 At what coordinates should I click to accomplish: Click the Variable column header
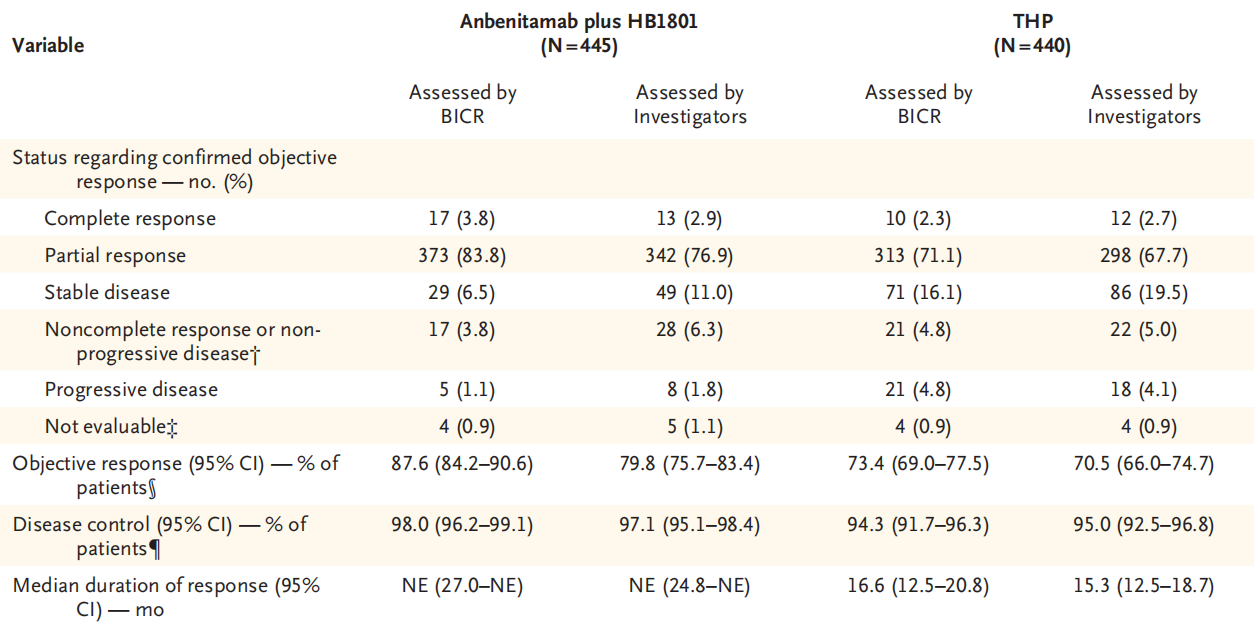coord(48,45)
